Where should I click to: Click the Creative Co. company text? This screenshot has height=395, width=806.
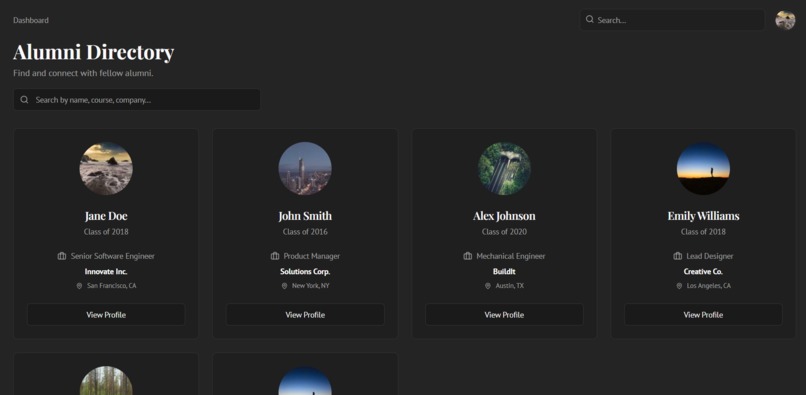click(703, 272)
